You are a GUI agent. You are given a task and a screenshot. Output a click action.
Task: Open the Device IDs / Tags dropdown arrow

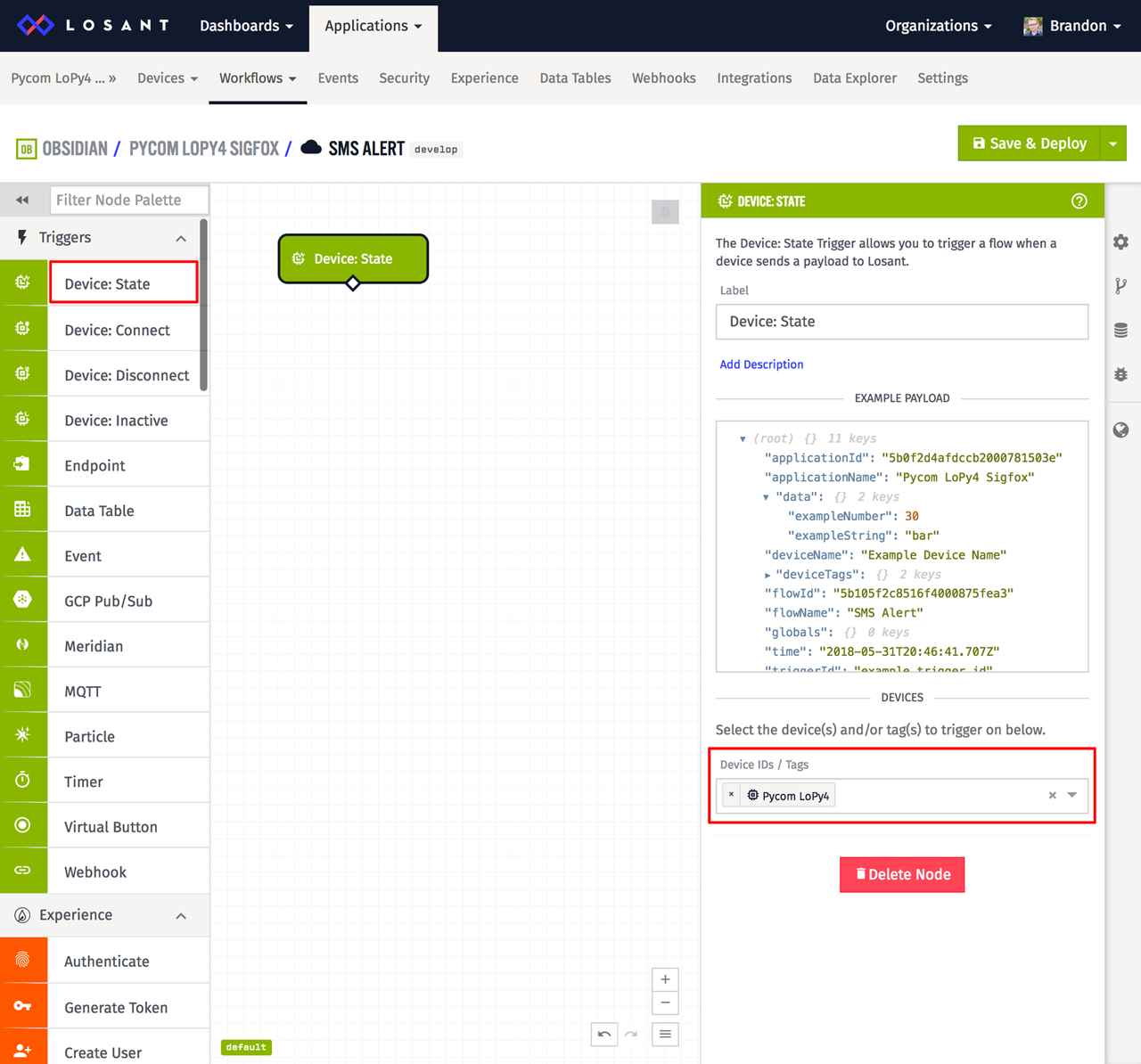pos(1072,795)
